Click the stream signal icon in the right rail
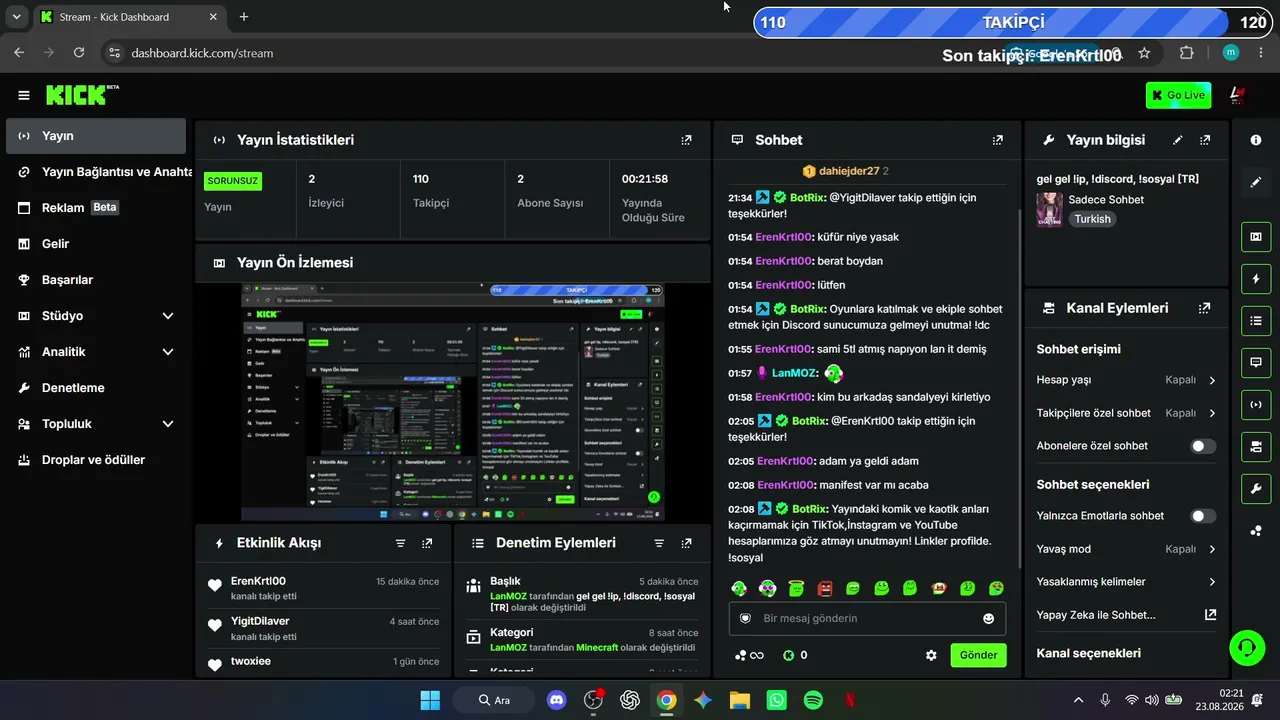1280x720 pixels. [1256, 404]
